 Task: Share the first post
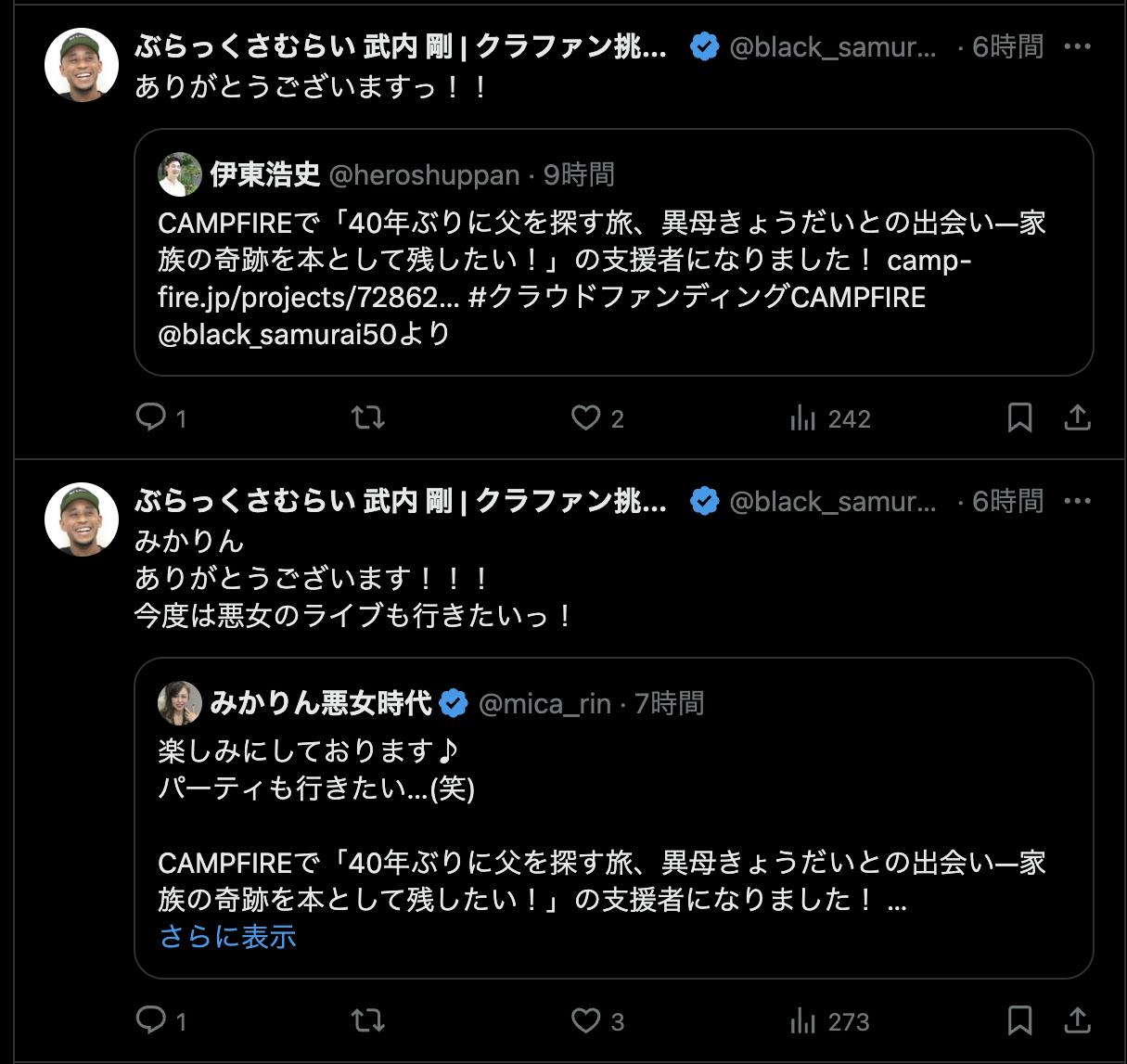[x=1077, y=417]
